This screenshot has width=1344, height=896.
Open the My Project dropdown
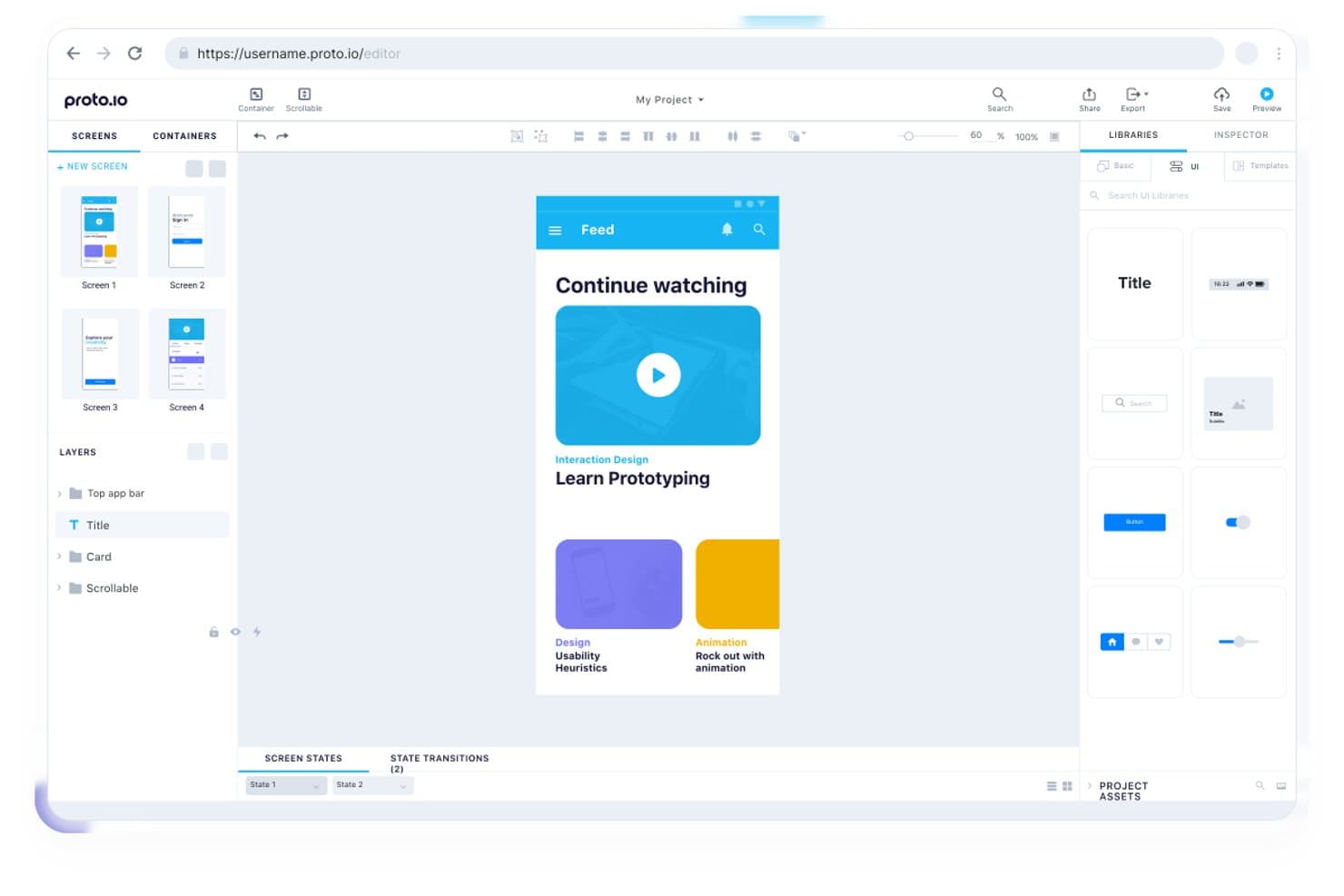[x=669, y=100]
